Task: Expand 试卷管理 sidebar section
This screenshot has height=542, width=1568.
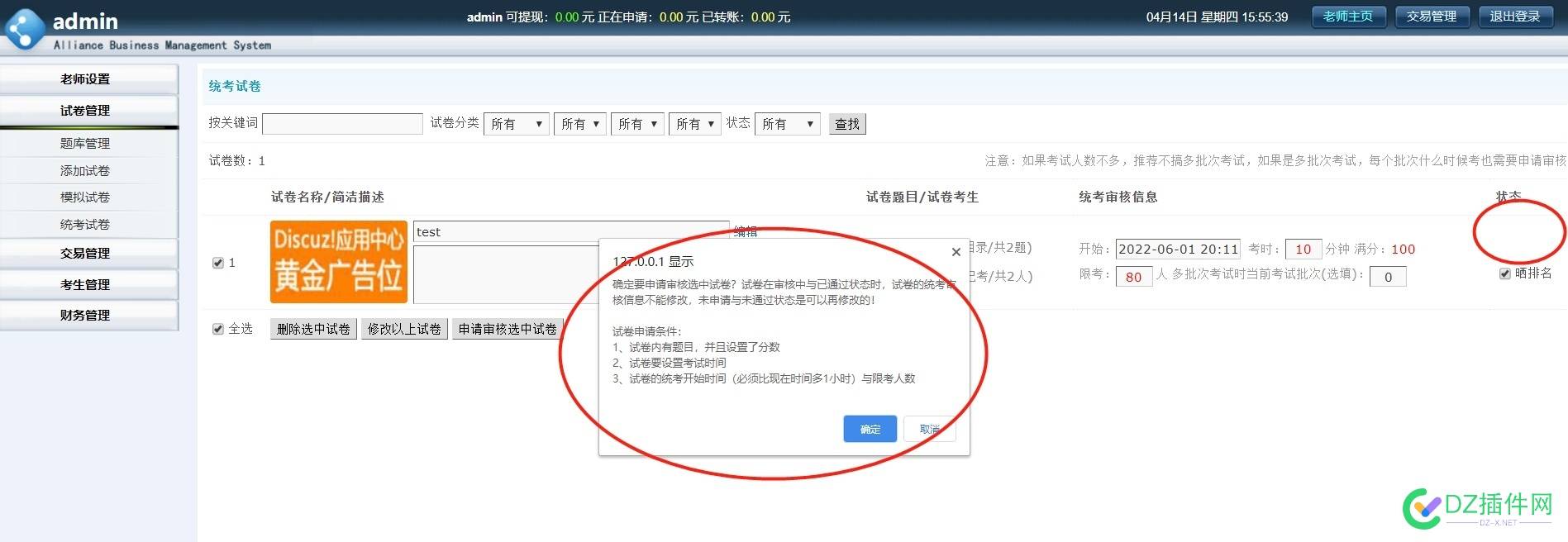Action: [x=88, y=111]
